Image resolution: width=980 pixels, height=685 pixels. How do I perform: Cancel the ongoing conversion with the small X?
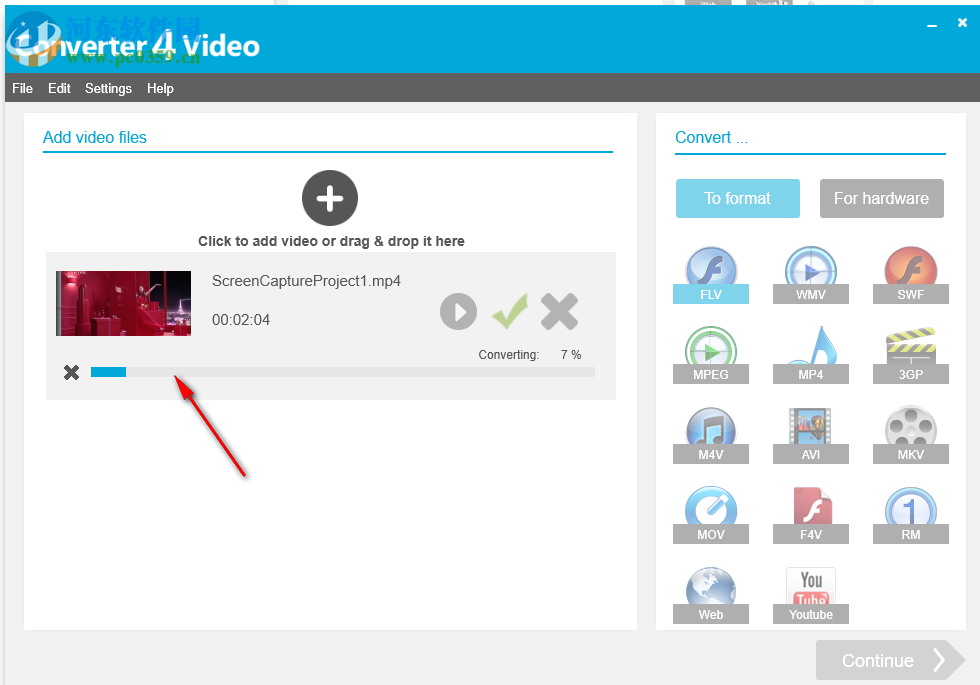coord(71,371)
